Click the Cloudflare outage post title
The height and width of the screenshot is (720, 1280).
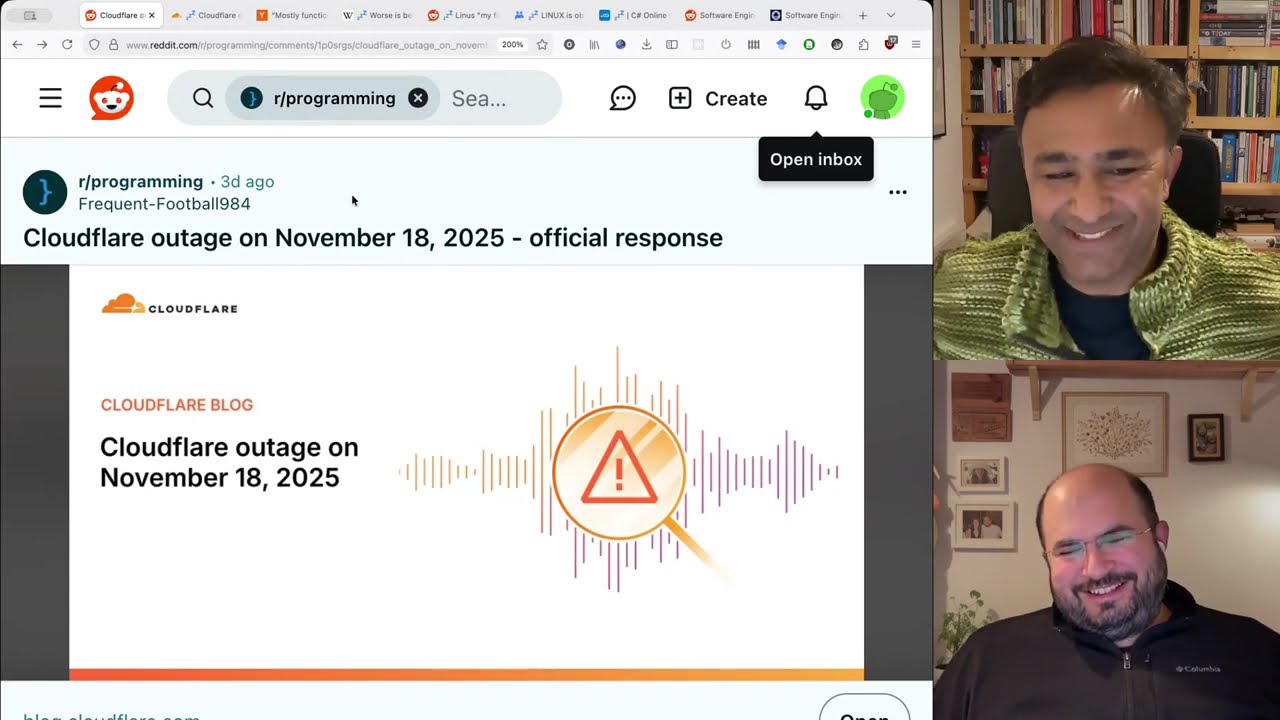373,238
